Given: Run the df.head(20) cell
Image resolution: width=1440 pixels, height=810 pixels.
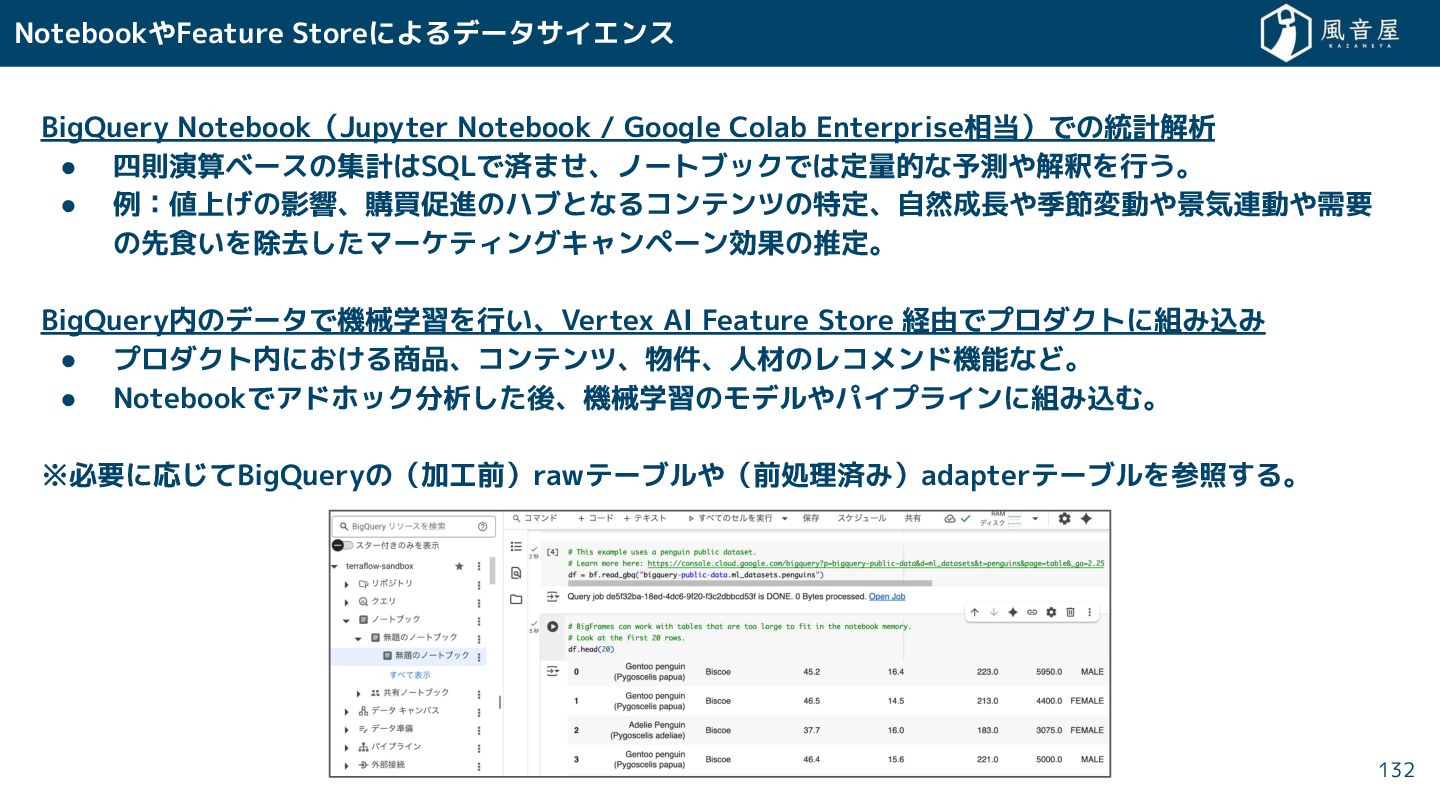Looking at the screenshot, I should point(552,627).
